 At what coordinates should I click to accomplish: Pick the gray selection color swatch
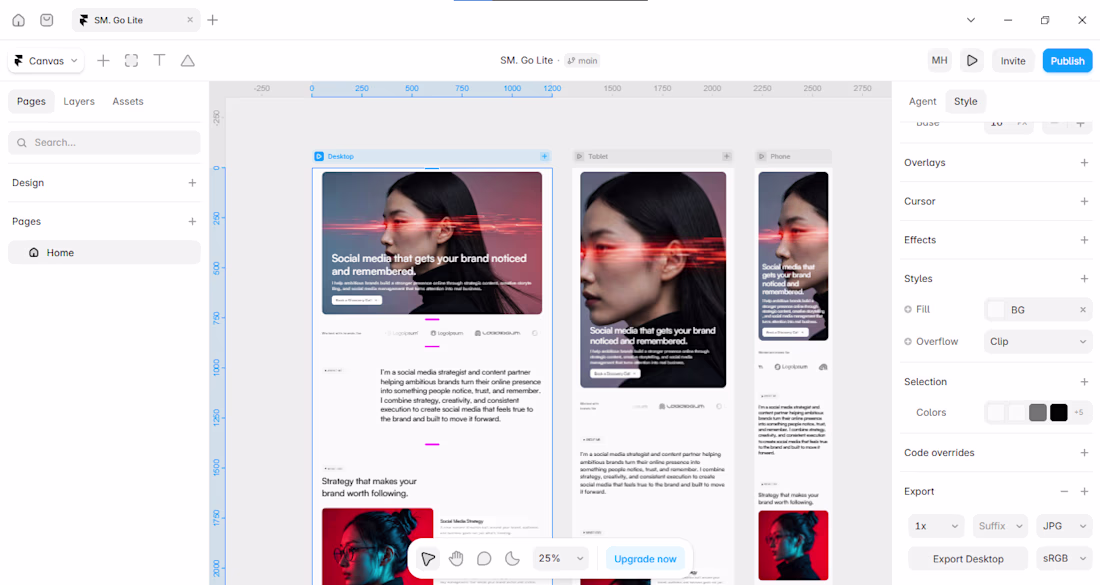tap(1038, 412)
